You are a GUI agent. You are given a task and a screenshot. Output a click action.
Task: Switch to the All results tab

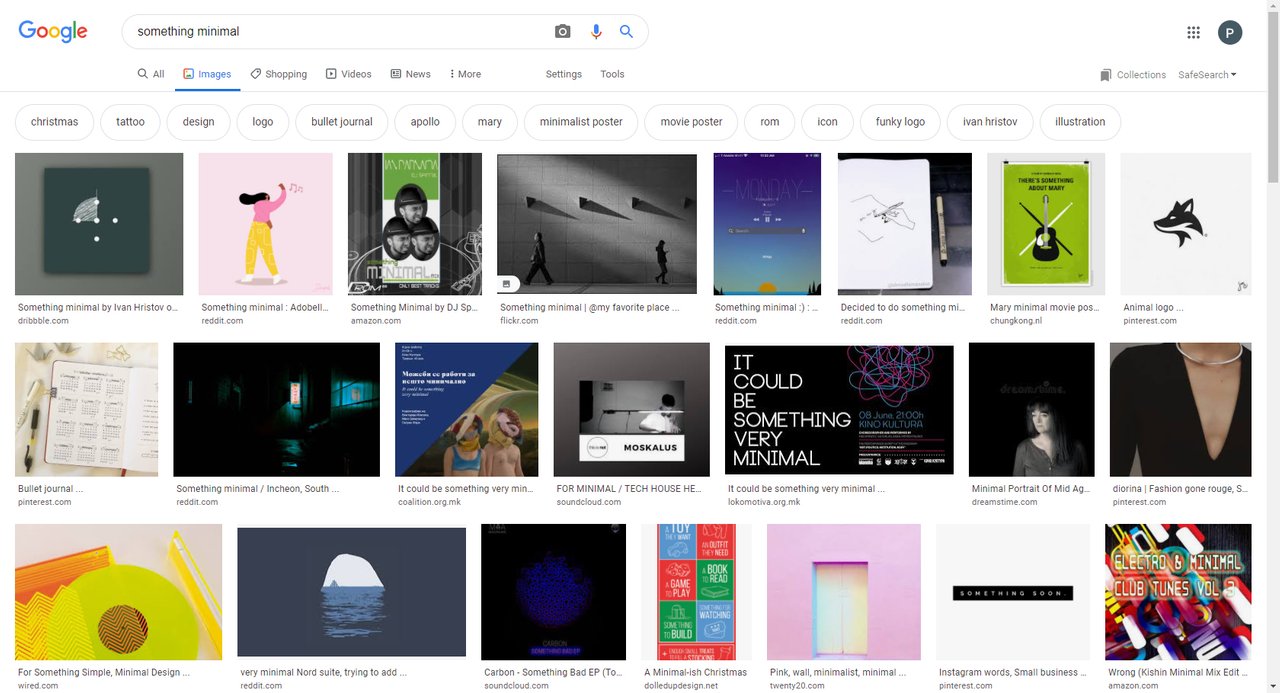pos(151,74)
